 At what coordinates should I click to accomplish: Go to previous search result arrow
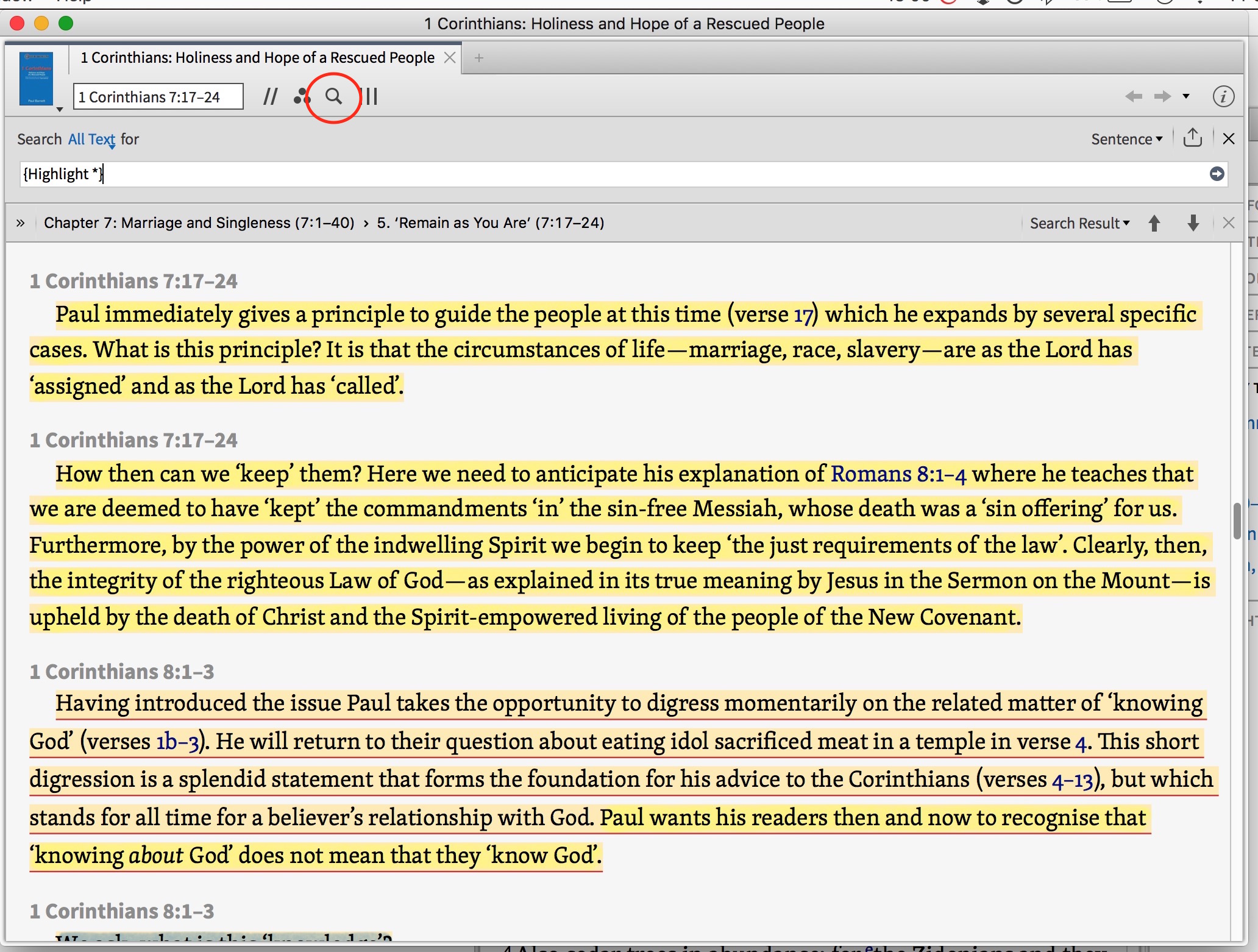(x=1154, y=223)
